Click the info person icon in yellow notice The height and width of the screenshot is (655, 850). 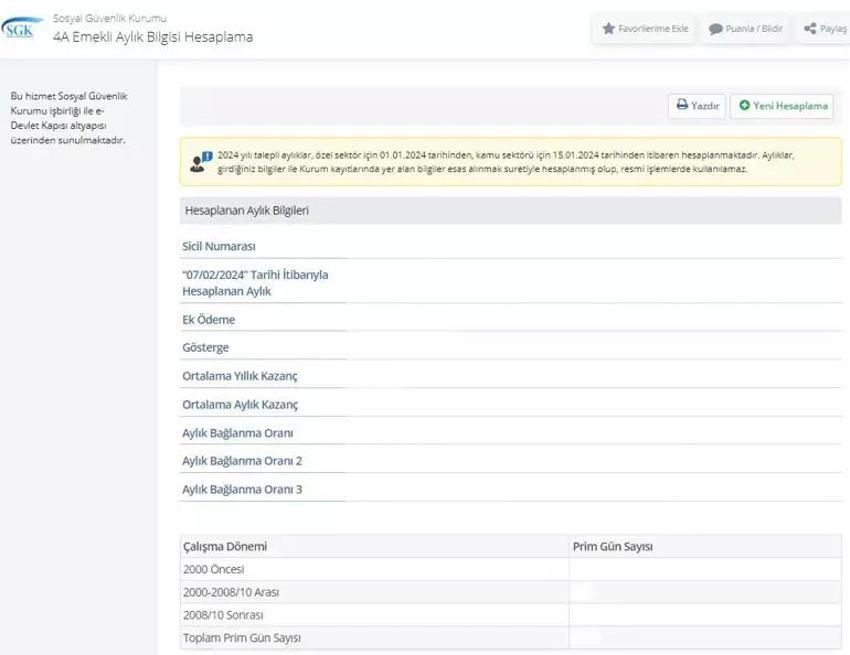coord(201,162)
